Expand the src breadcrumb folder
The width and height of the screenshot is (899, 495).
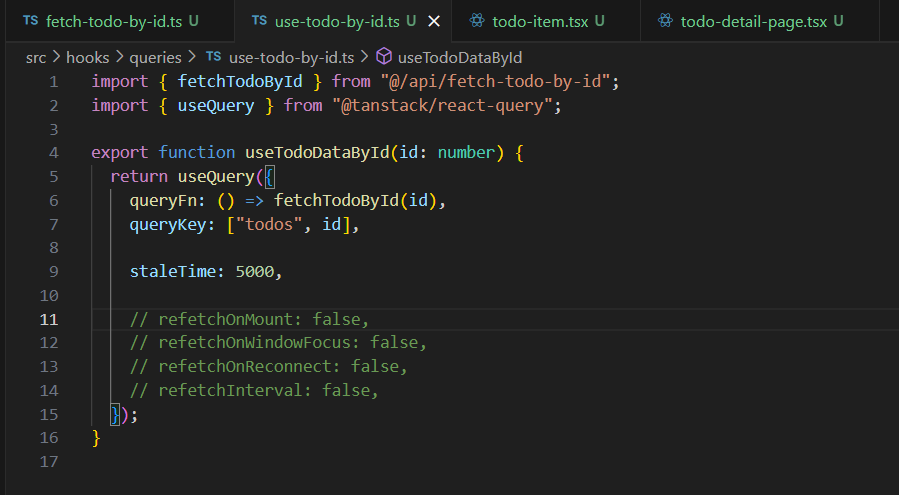(37, 57)
